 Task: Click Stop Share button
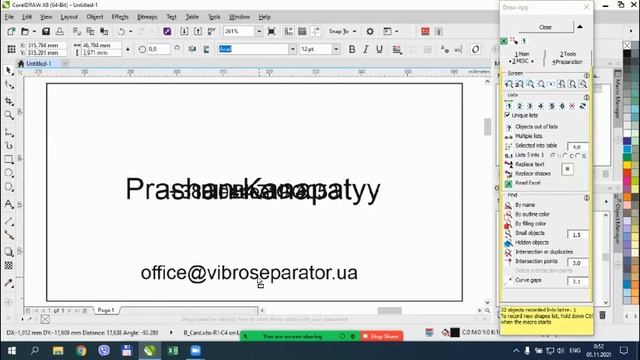coord(381,336)
